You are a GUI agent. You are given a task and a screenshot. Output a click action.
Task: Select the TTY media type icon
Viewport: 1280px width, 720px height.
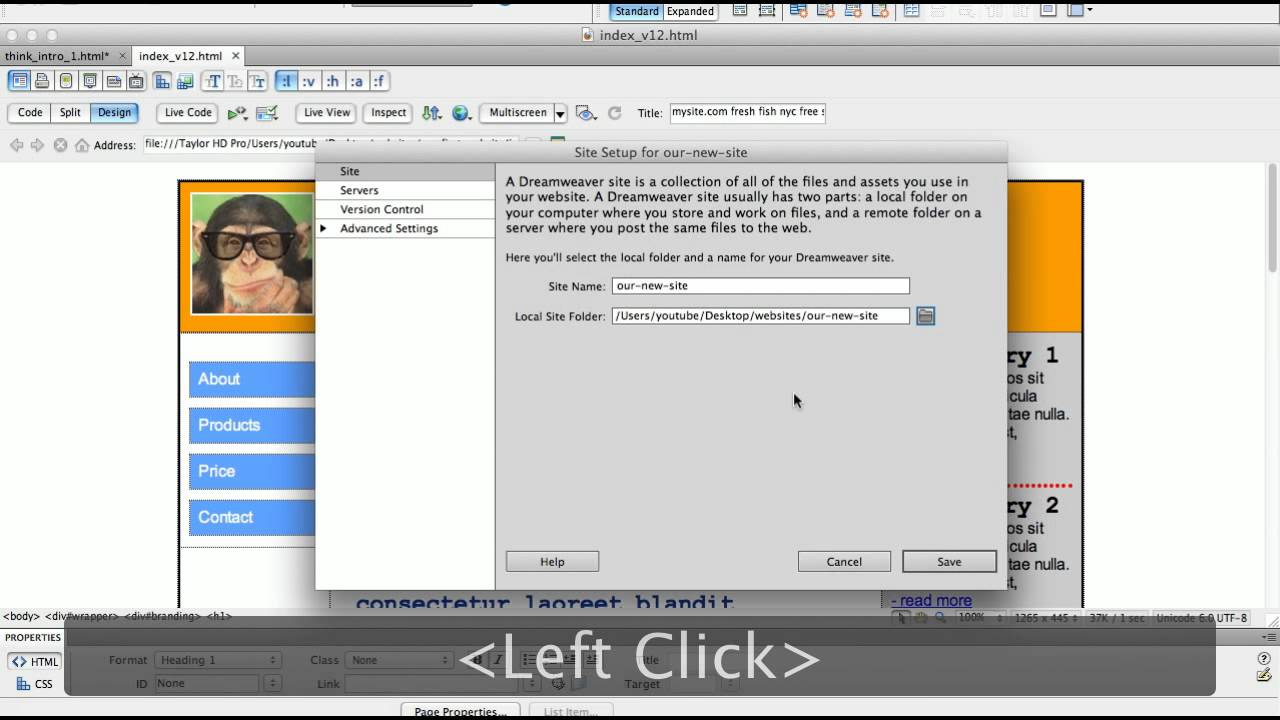[114, 81]
